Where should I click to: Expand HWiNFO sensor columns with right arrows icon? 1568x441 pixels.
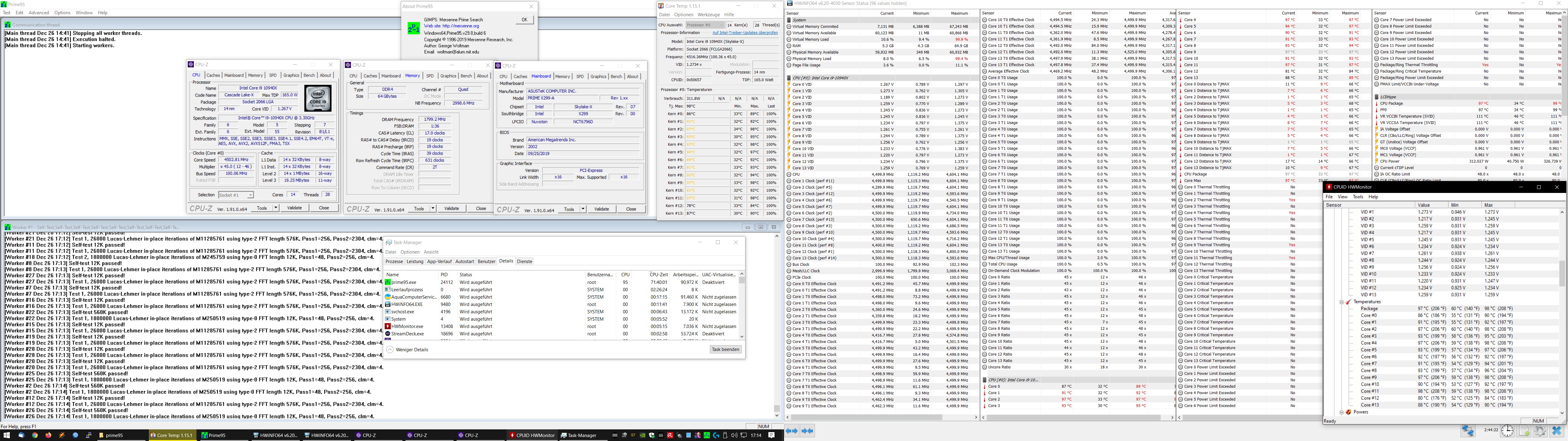click(x=791, y=431)
